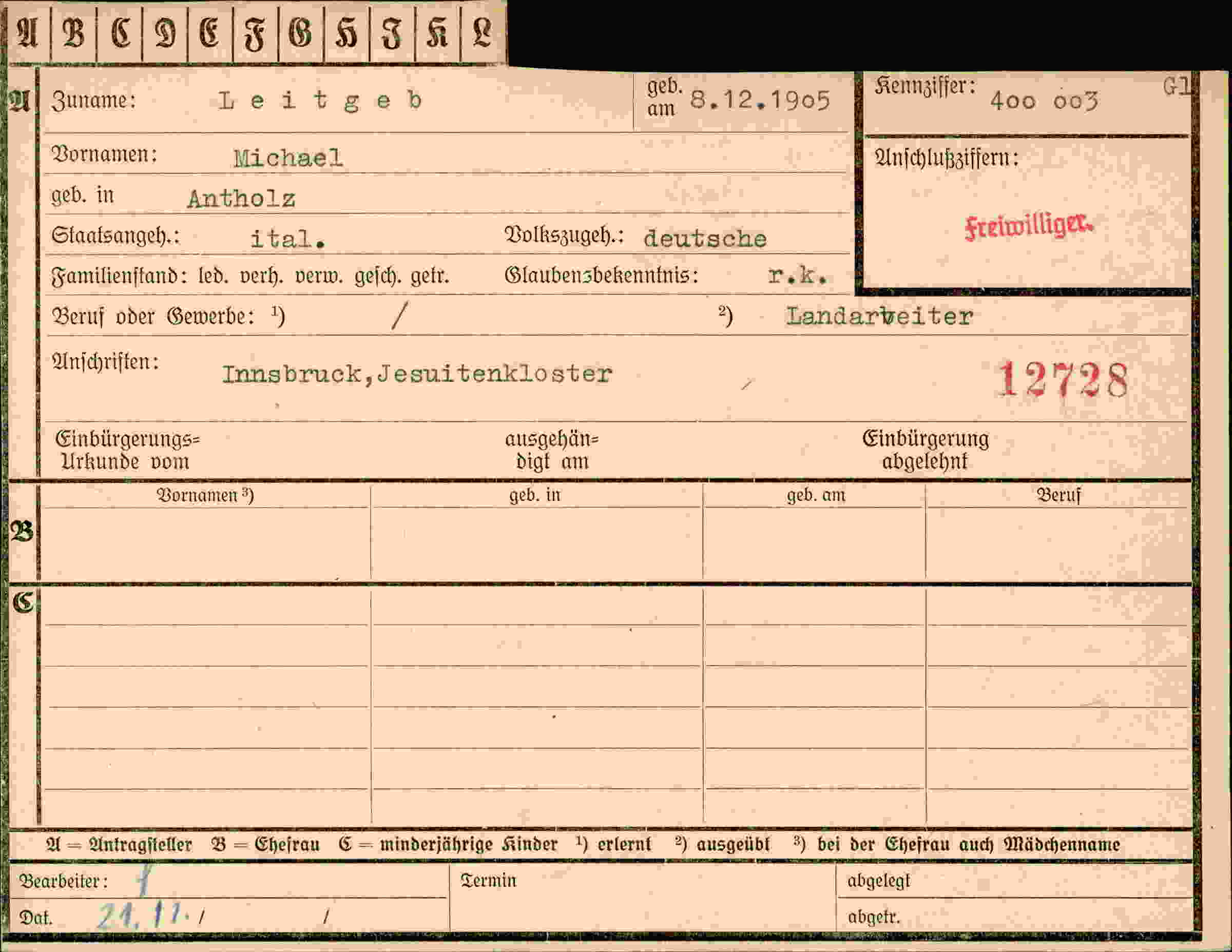1232x952 pixels.
Task: Click the "Zuname:" field label
Action: tap(93, 101)
